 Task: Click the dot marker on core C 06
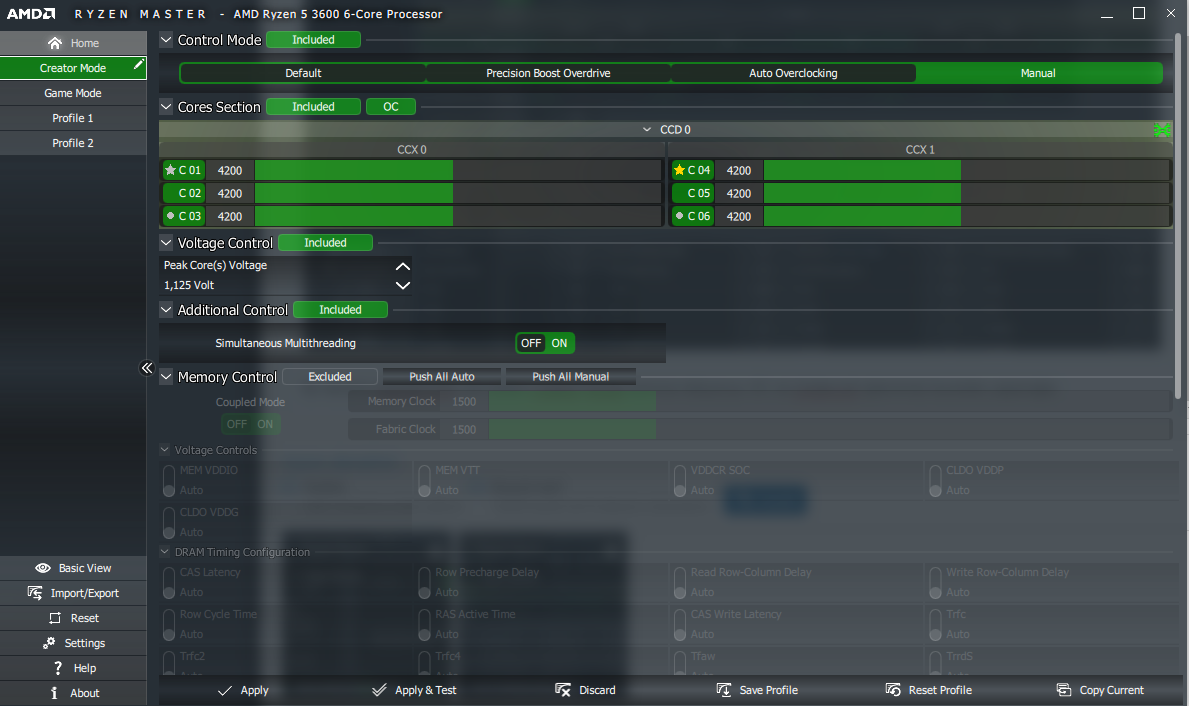[679, 216]
